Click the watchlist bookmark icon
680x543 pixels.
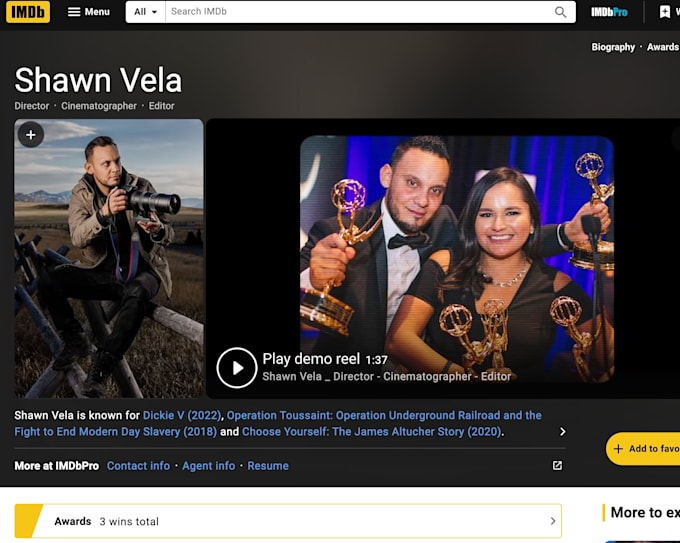664,12
